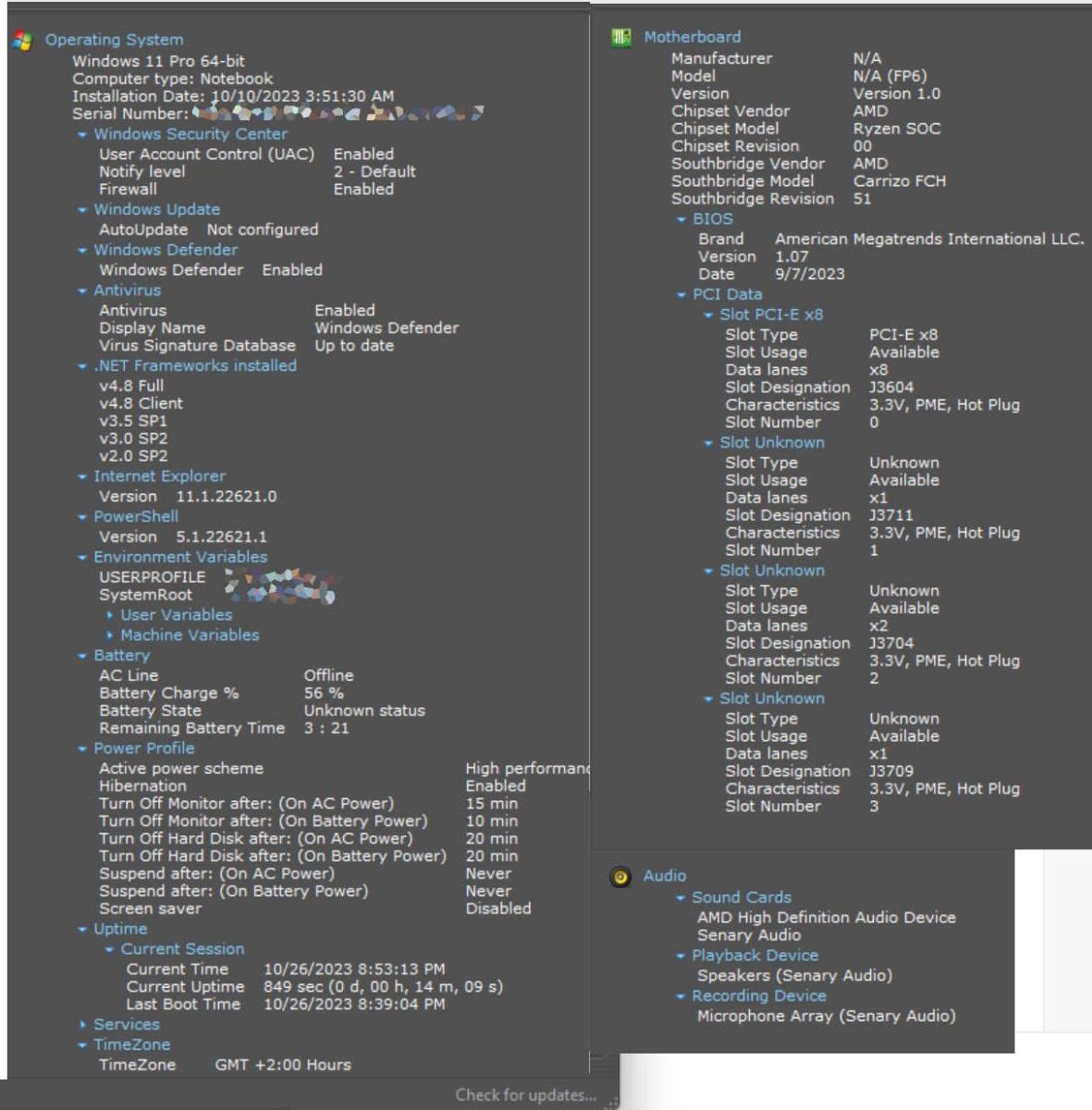Viewport: 1092px width, 1110px height.
Task: Open the Motherboard heading
Action: coord(693,38)
